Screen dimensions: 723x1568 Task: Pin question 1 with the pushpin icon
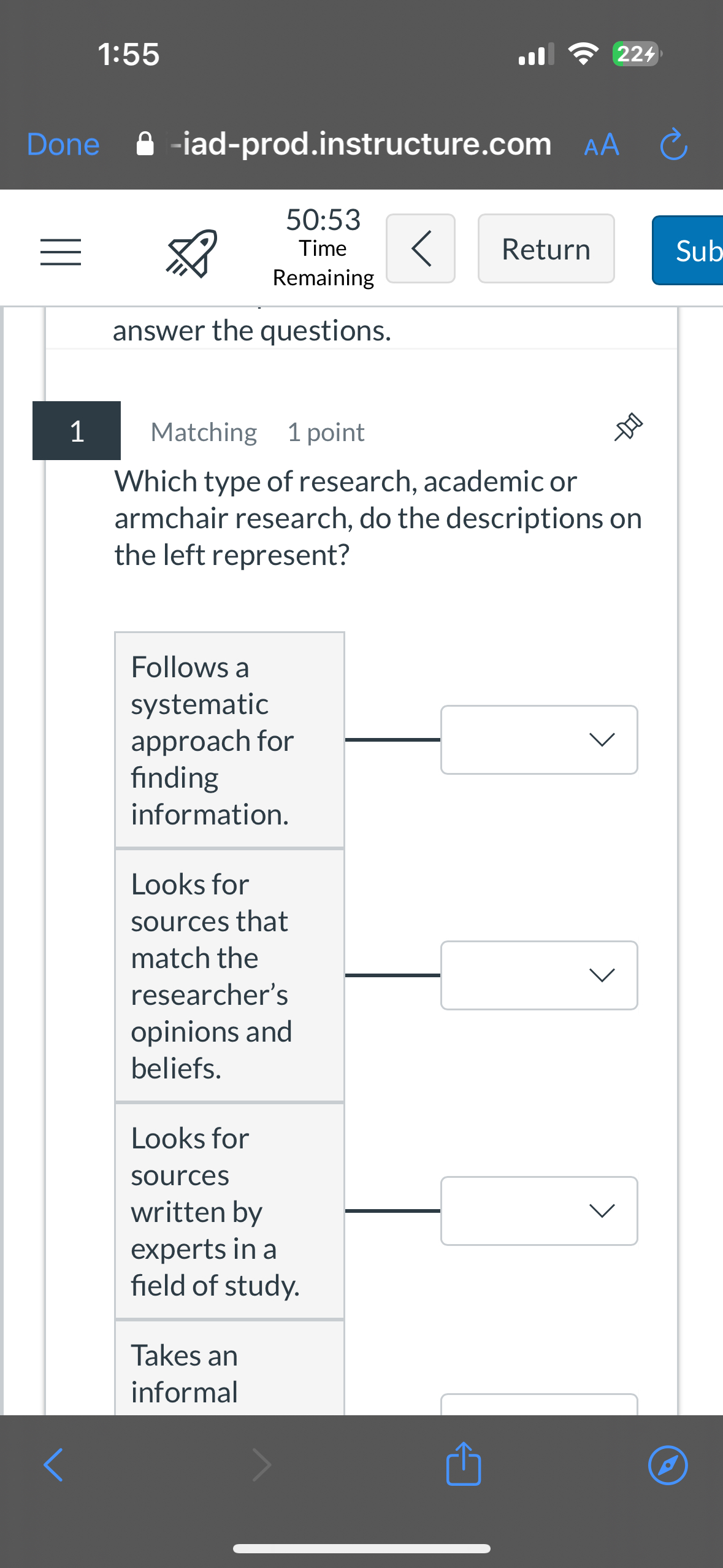628,428
